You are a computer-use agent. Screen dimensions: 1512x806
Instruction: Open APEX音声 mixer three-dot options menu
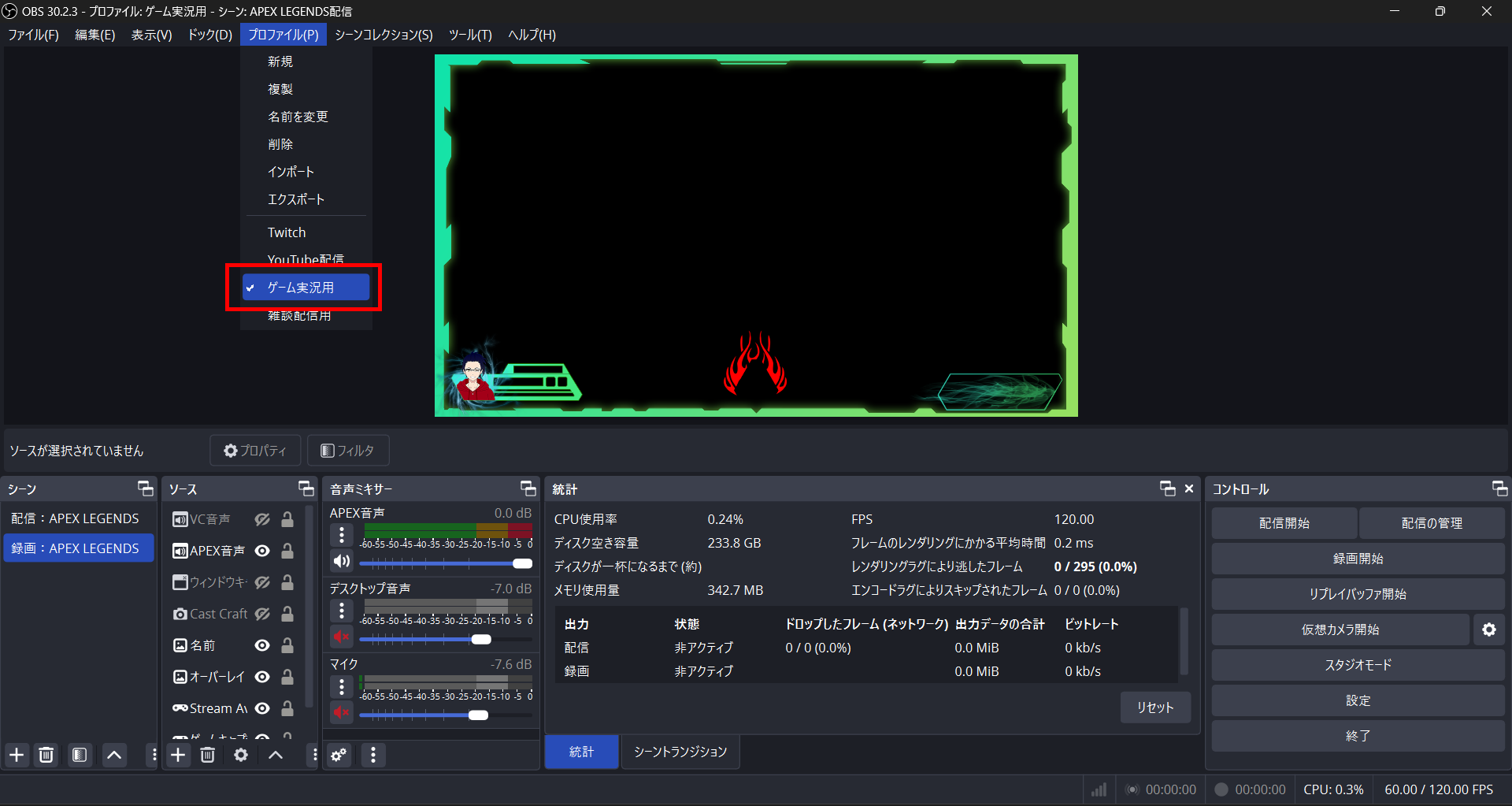click(x=342, y=536)
